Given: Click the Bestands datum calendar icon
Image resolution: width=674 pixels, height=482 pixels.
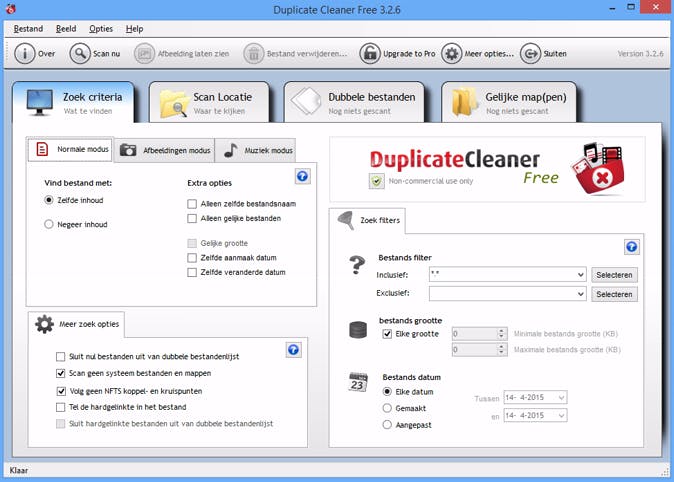Looking at the screenshot, I should [x=358, y=382].
